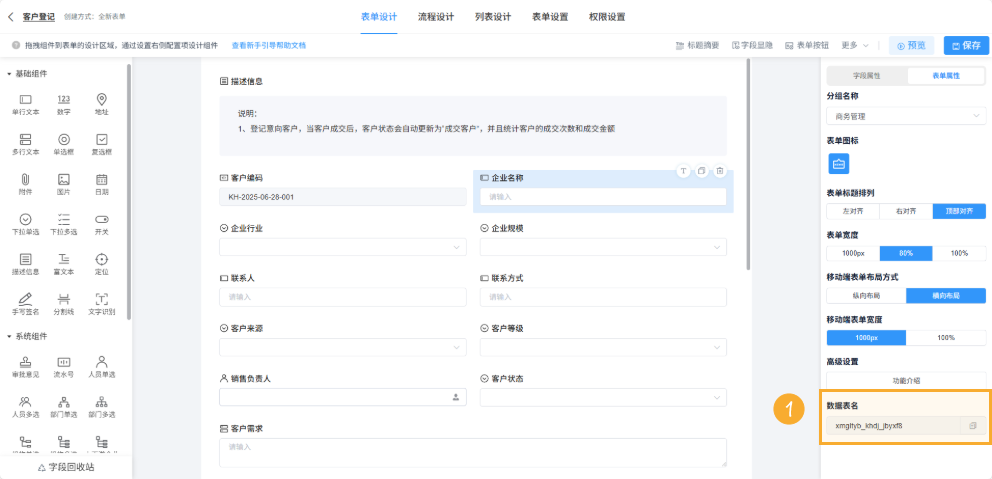The image size is (992, 479).
Task: Select the 日期 calendar component
Action: pos(101,184)
